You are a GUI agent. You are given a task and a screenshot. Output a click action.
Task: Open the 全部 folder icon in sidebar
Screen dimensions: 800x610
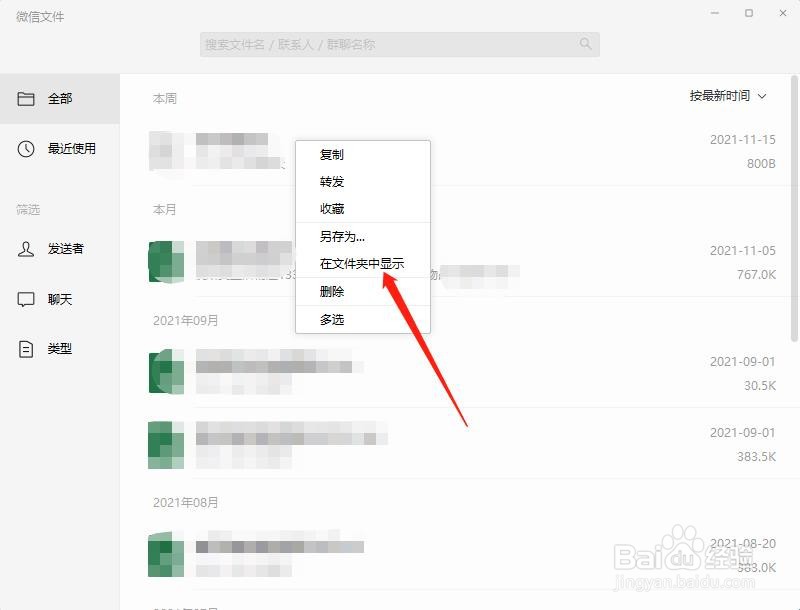coord(26,98)
